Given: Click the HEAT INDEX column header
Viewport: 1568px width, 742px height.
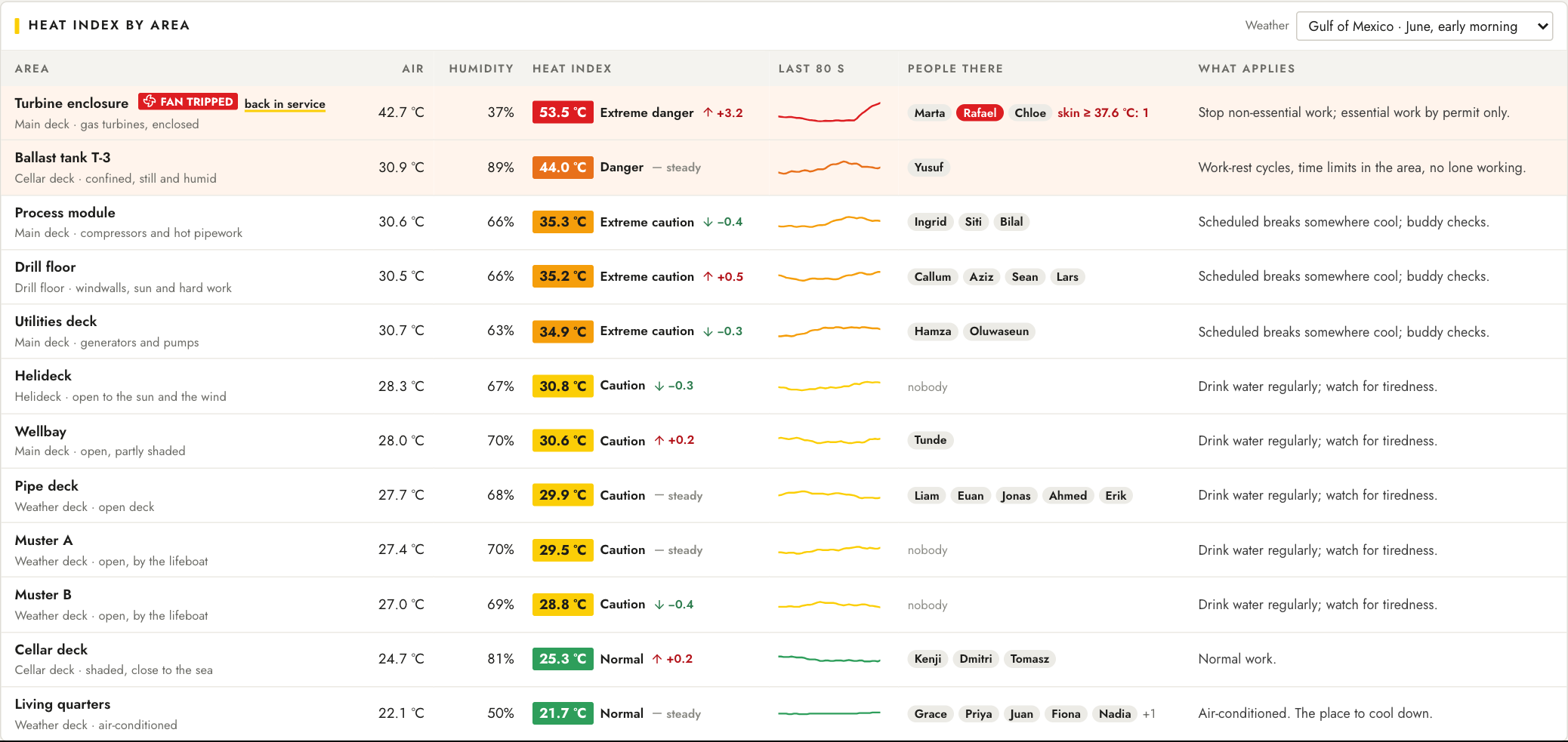Looking at the screenshot, I should pyautogui.click(x=572, y=69).
